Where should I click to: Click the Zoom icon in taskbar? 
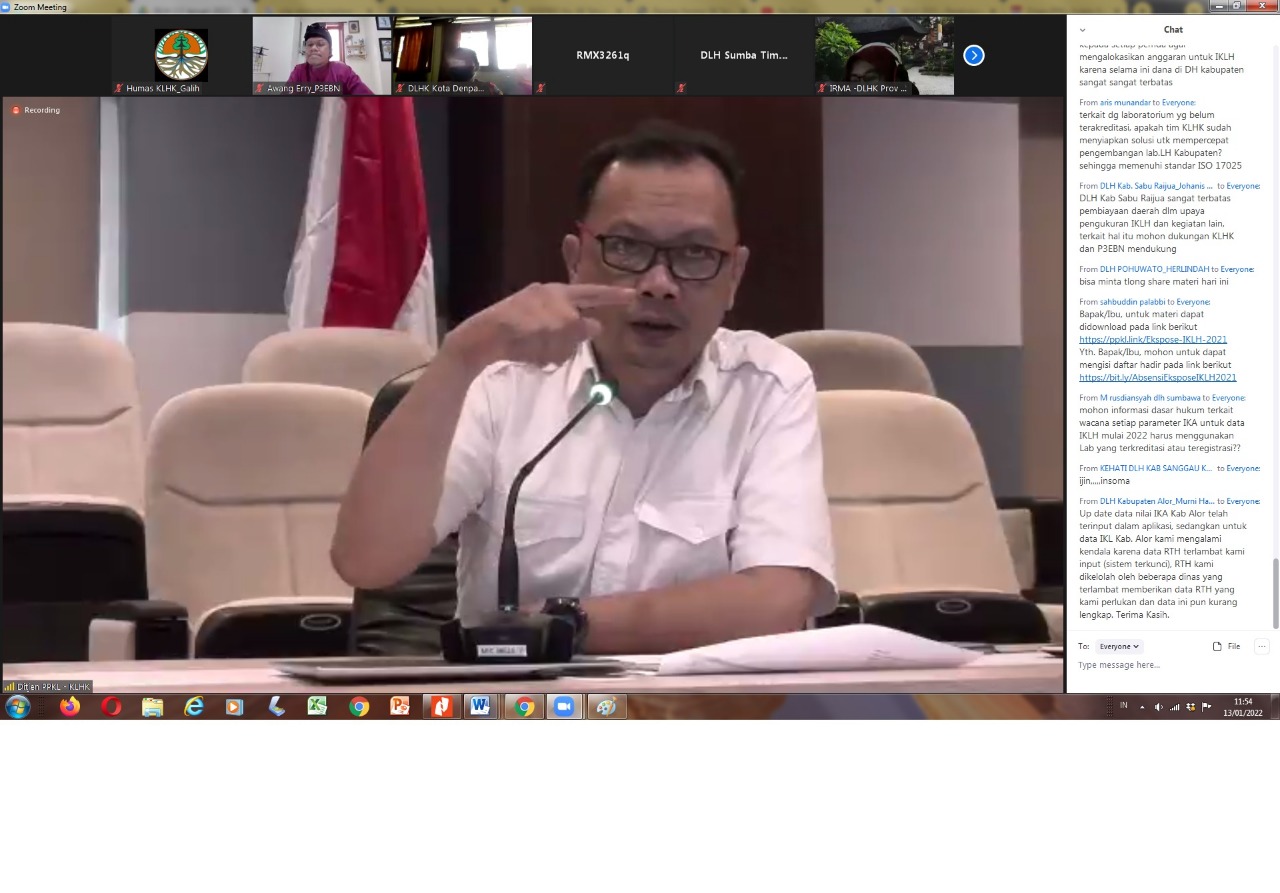(x=564, y=707)
